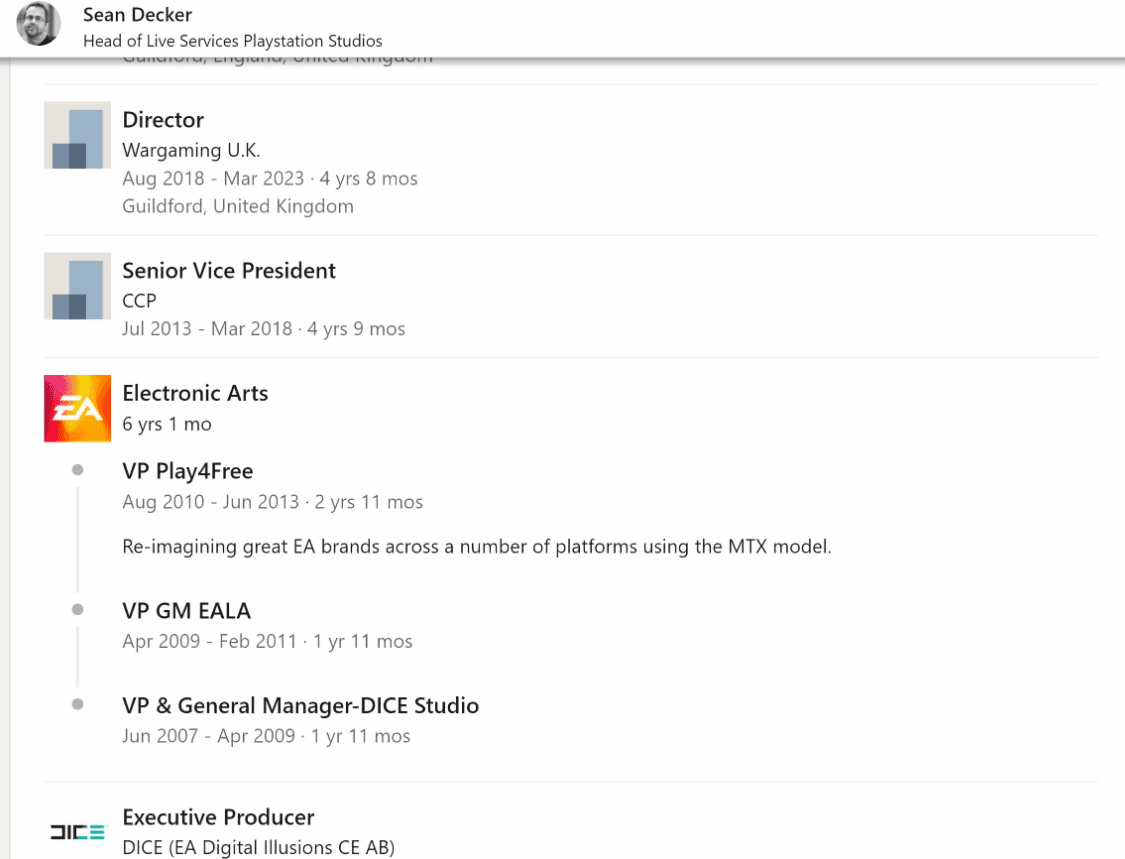This screenshot has width=1125, height=859.
Task: Open the VP Play4Free role title
Action: 187,471
